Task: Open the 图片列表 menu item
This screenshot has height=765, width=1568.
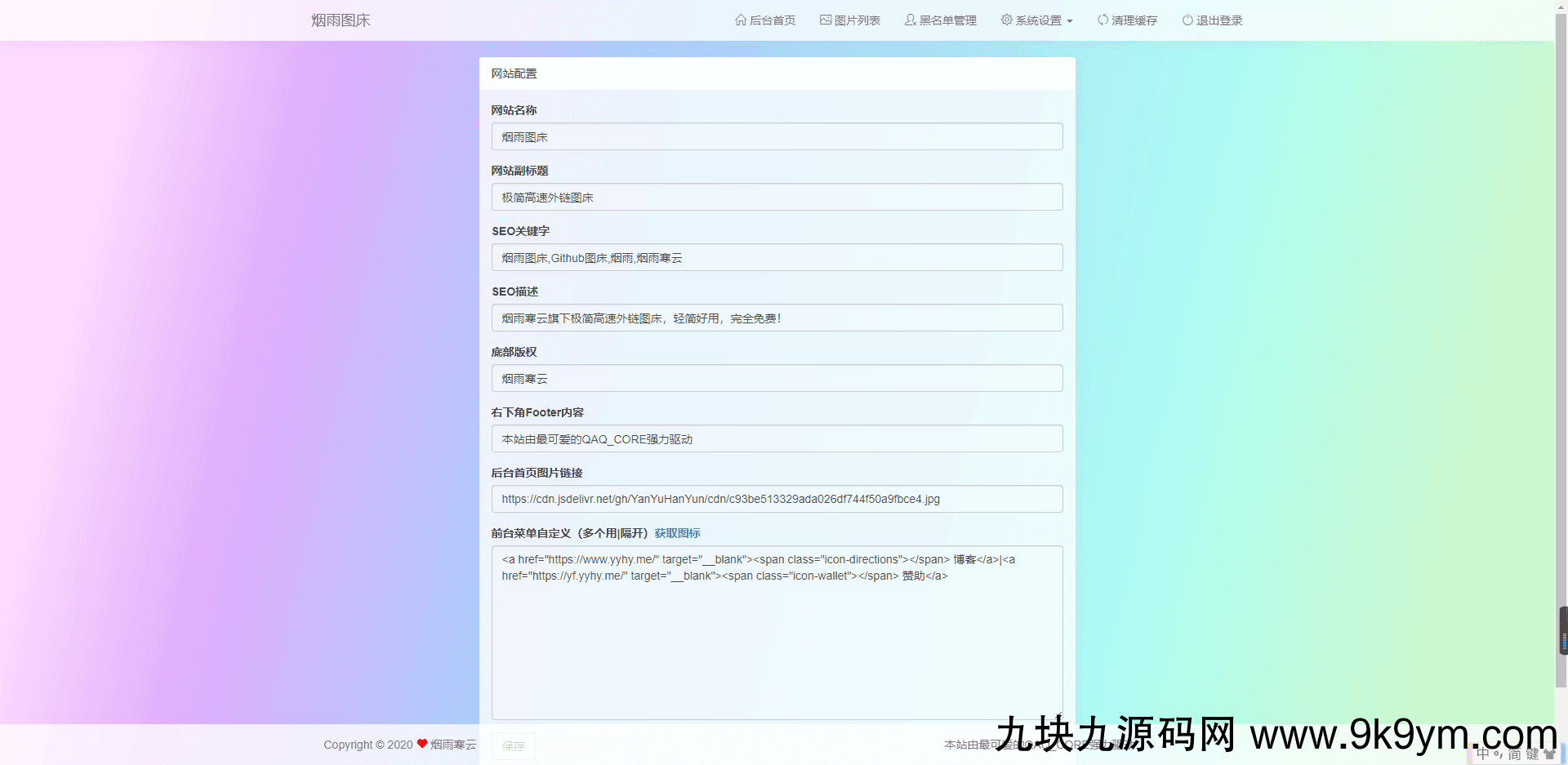Action: click(x=857, y=20)
